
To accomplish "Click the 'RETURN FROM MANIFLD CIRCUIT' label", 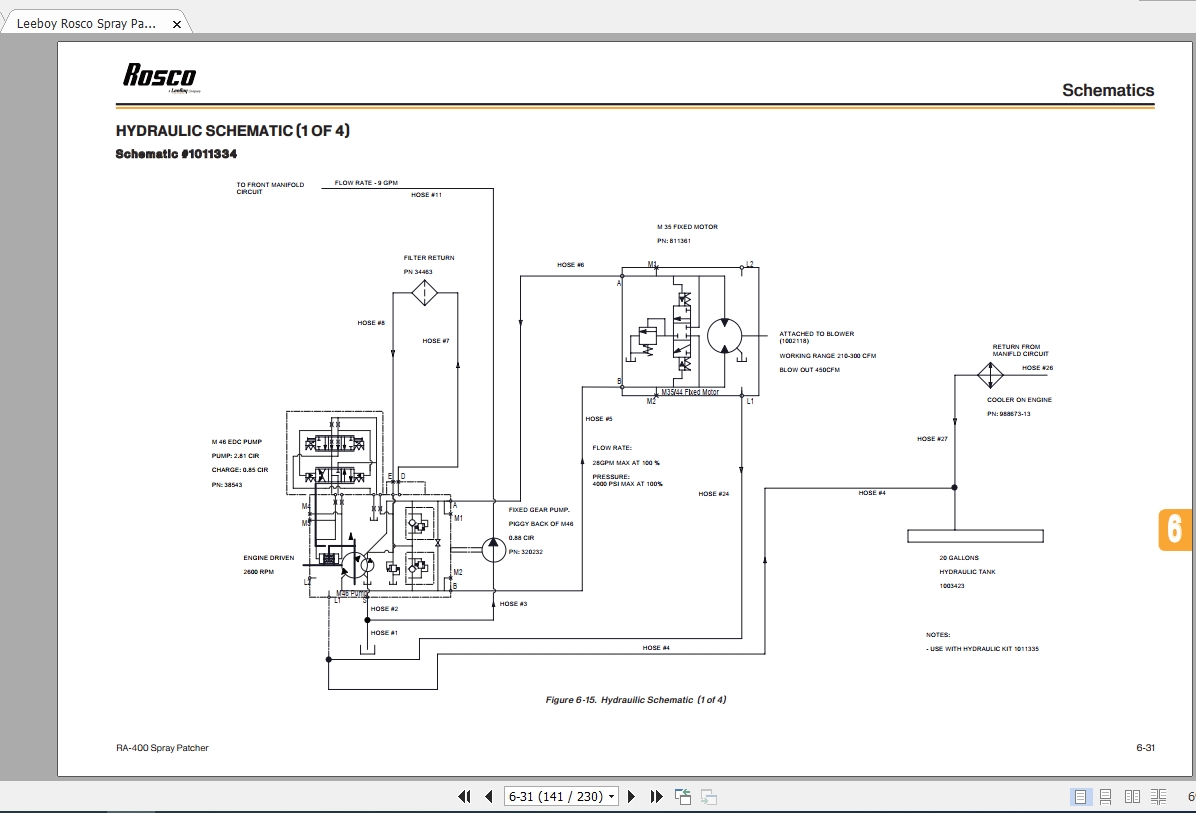I will tap(1021, 350).
